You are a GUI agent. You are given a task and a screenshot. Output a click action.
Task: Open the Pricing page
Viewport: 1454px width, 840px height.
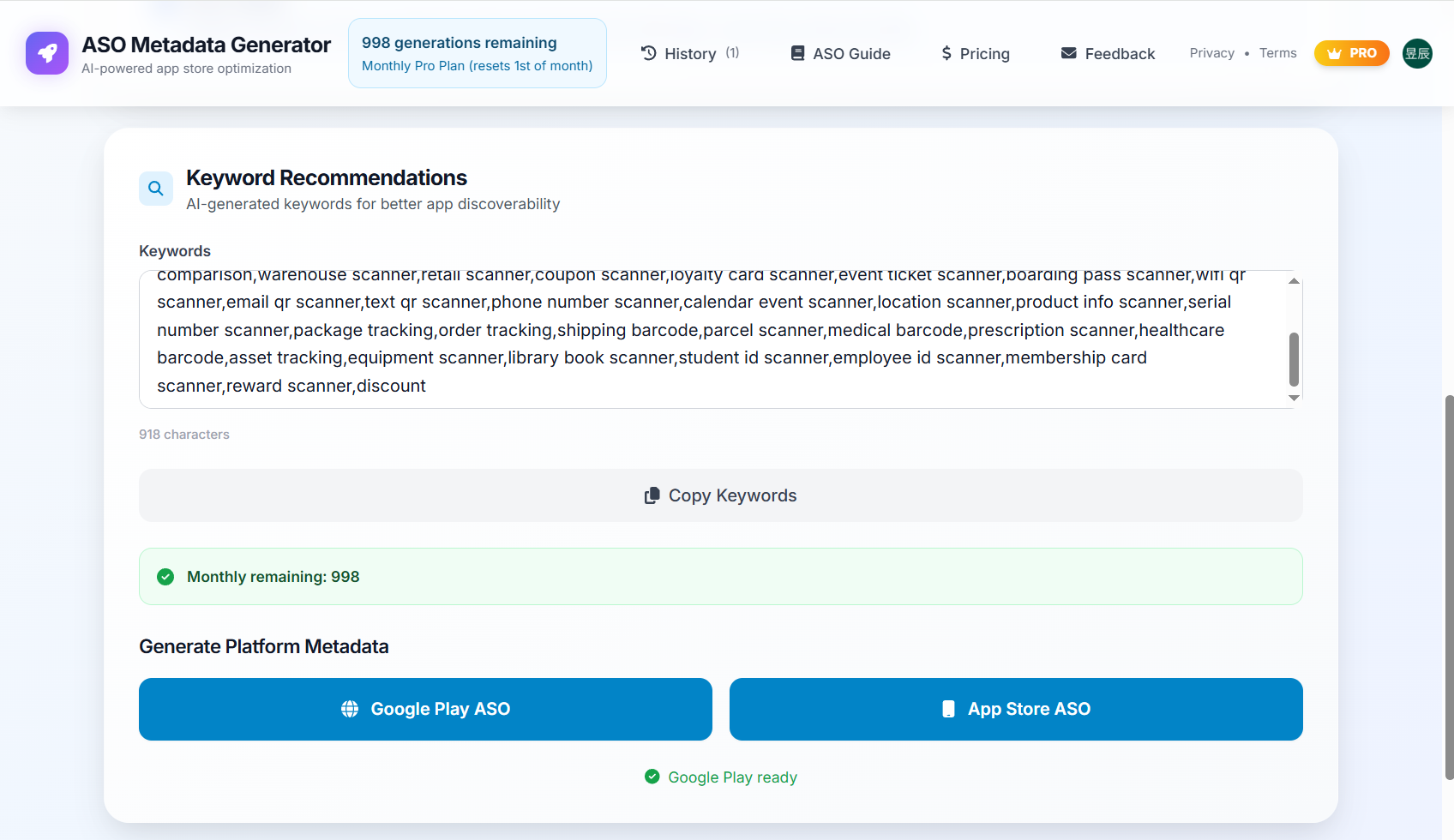tap(976, 53)
